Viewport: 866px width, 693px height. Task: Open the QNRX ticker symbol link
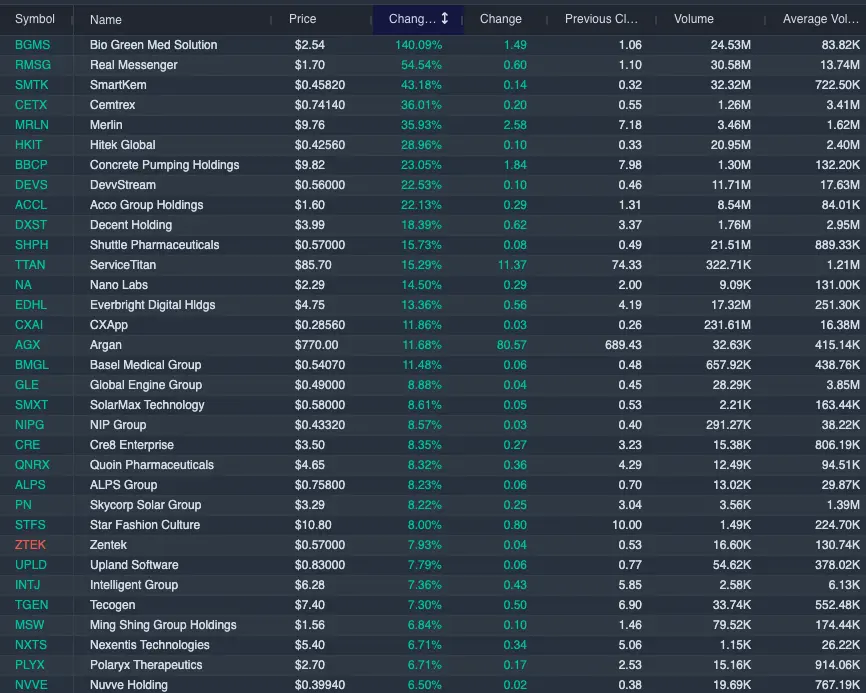[x=32, y=465]
